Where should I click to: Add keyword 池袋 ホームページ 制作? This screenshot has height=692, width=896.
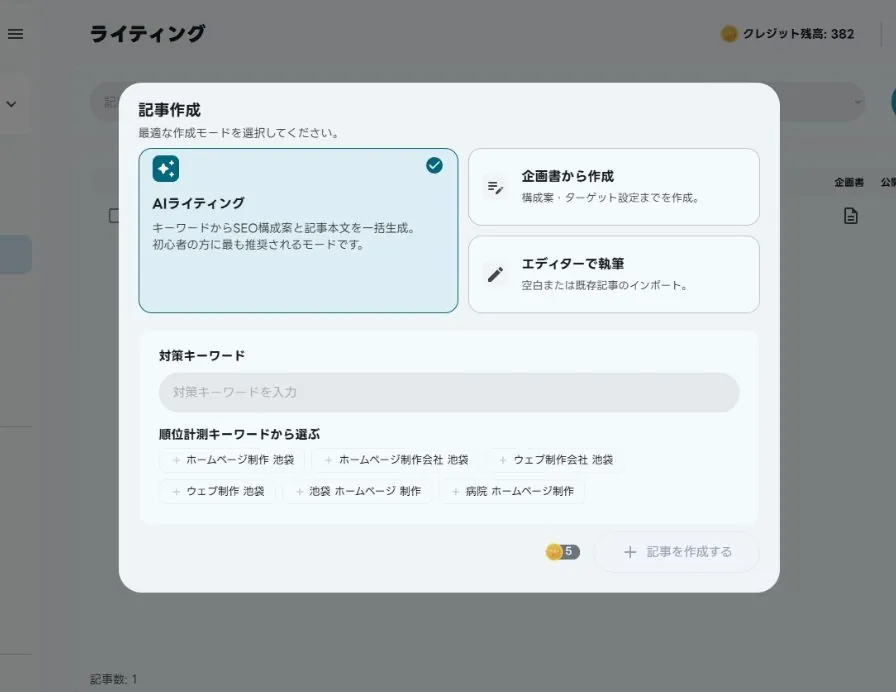pyautogui.click(x=357, y=491)
